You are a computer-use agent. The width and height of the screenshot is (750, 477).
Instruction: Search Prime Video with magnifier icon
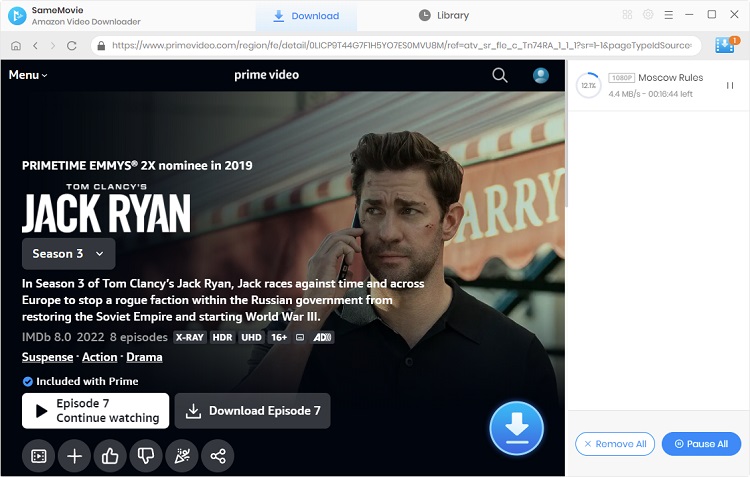(x=500, y=75)
